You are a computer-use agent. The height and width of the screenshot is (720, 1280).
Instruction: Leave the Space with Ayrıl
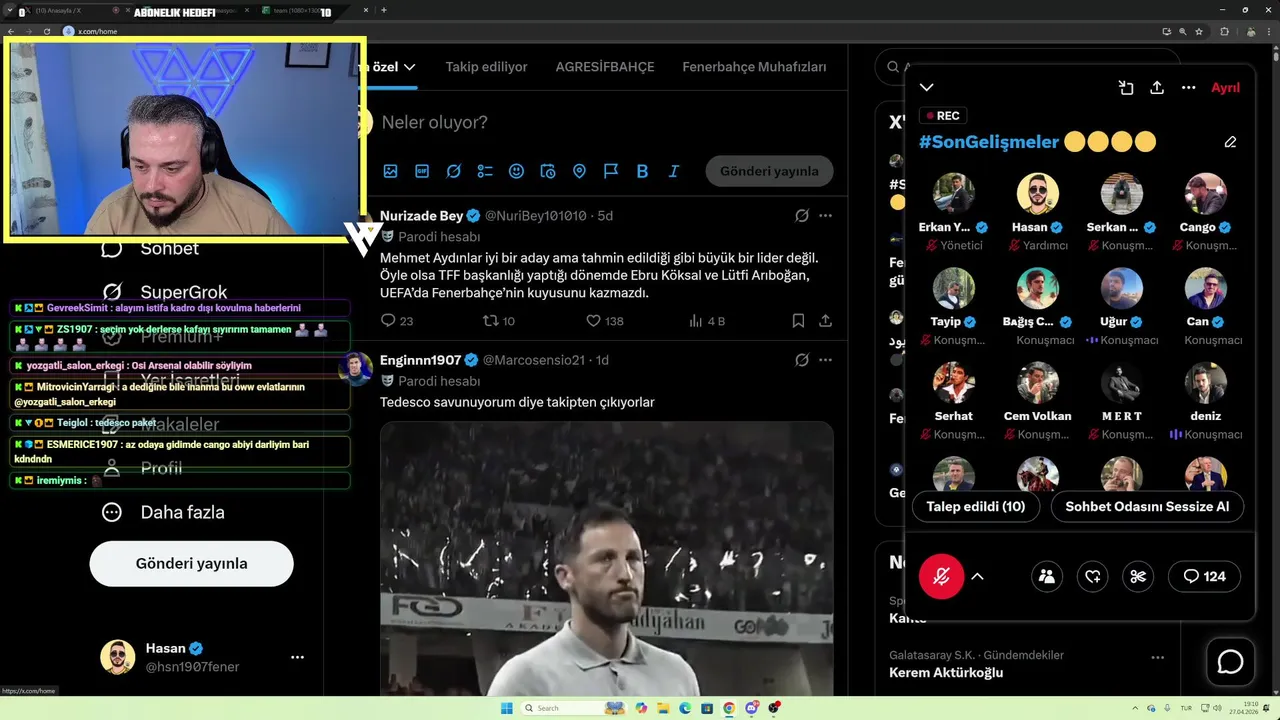1225,88
